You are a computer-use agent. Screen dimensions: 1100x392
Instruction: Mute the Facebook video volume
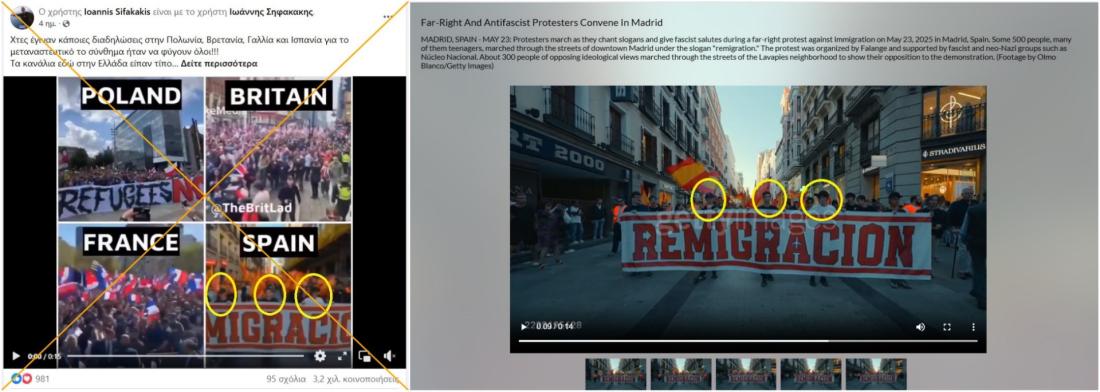389,356
